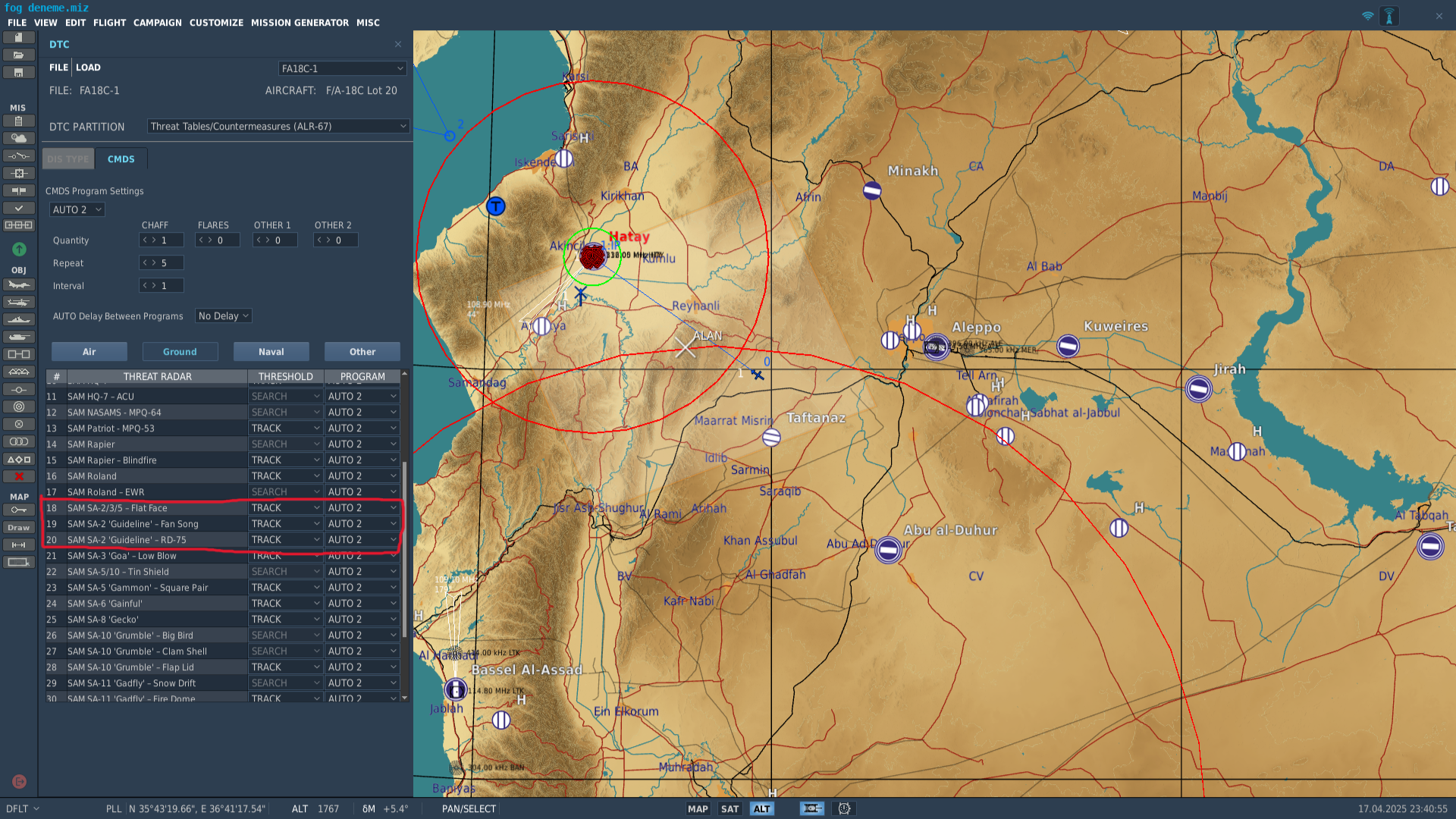Click the Ground threat filter button
The width and height of the screenshot is (1456, 819).
180,352
